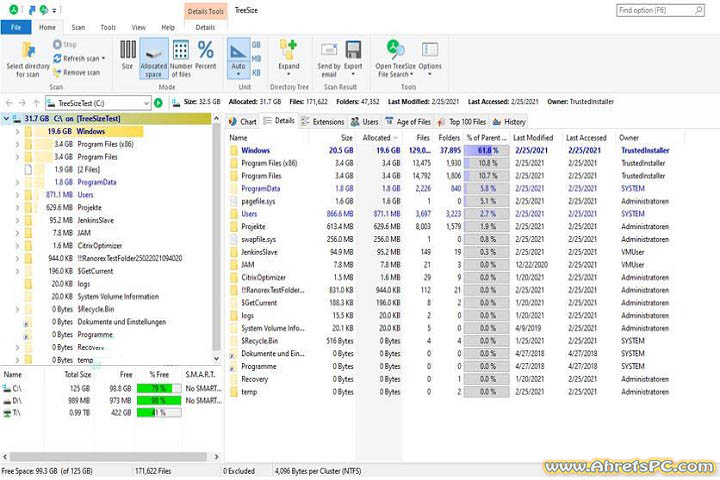Open the Age of Files tab
Screen dimensions: 720x480
coord(408,121)
